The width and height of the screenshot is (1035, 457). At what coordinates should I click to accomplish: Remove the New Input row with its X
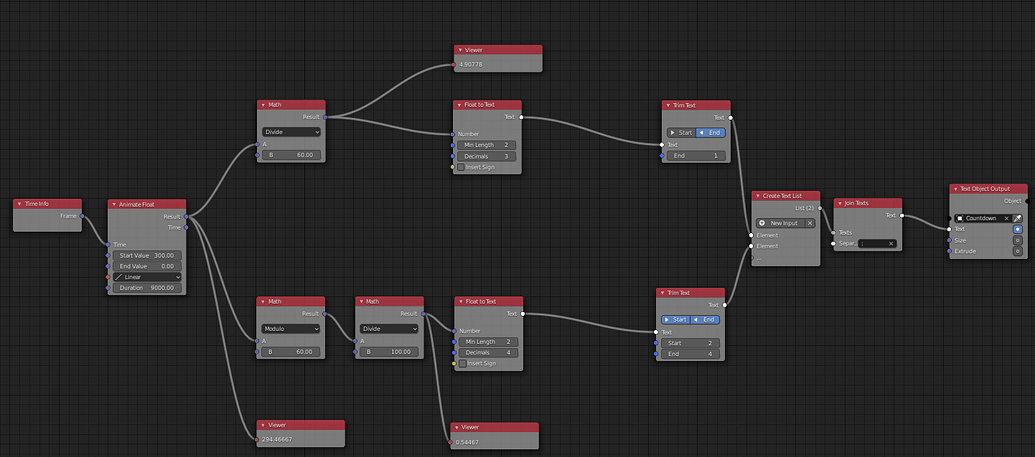pyautogui.click(x=810, y=223)
